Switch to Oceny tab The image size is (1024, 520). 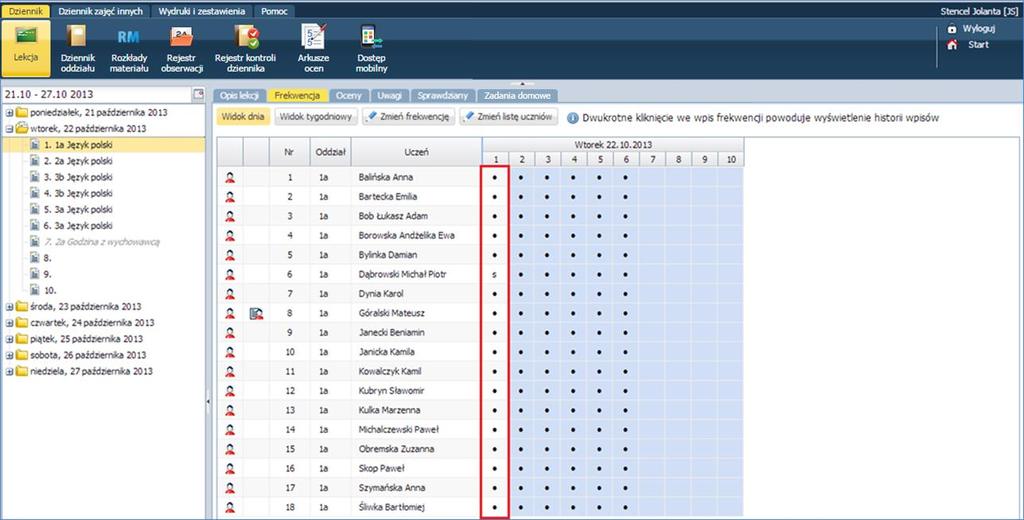pyautogui.click(x=349, y=95)
